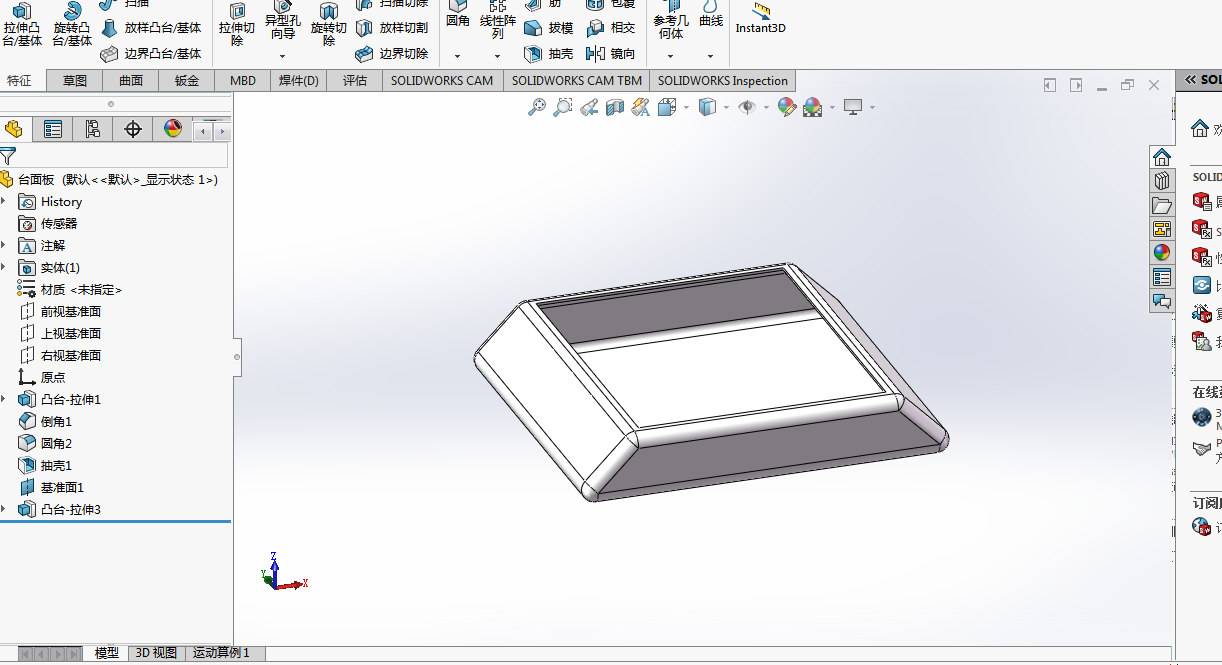
Task: Click the Extruded Boss/Base (拉伸凸台/基体) tool
Action: 22,25
